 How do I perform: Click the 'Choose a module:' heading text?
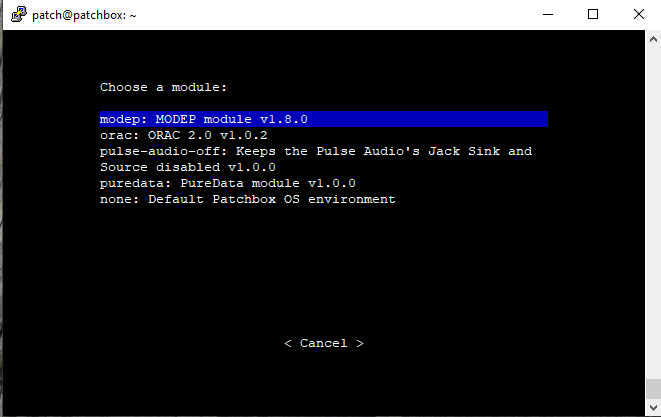(164, 87)
